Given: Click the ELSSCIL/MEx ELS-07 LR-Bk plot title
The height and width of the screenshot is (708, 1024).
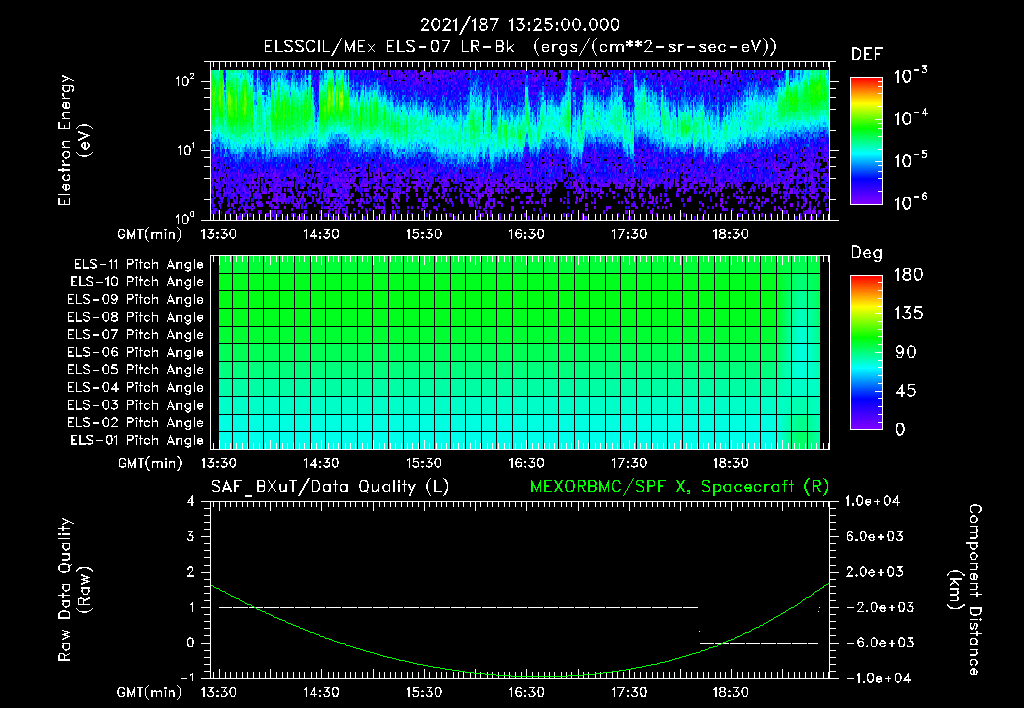Looking at the screenshot, I should pos(389,47).
